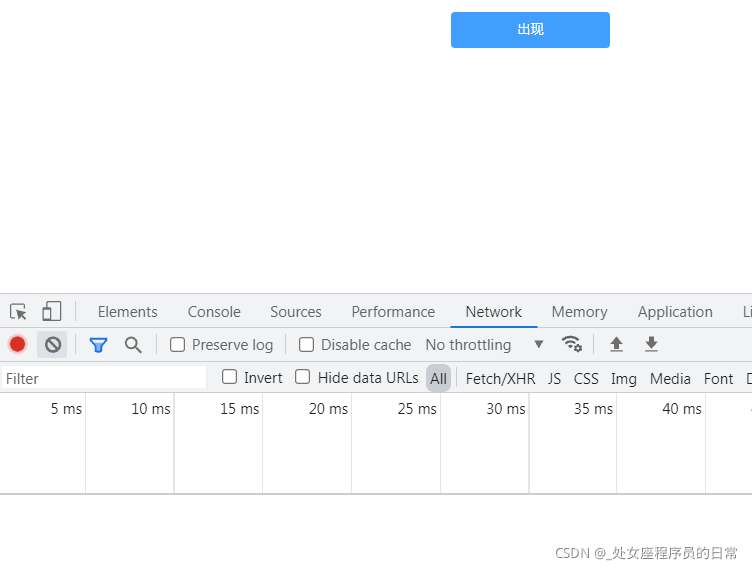Open network search magnifier icon

[x=133, y=345]
